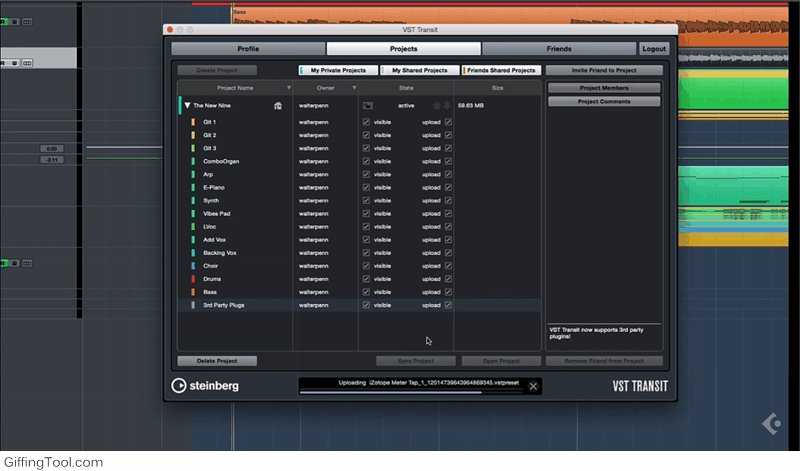Click the Open Project button
Screen dimensions: 800x471
click(501, 361)
